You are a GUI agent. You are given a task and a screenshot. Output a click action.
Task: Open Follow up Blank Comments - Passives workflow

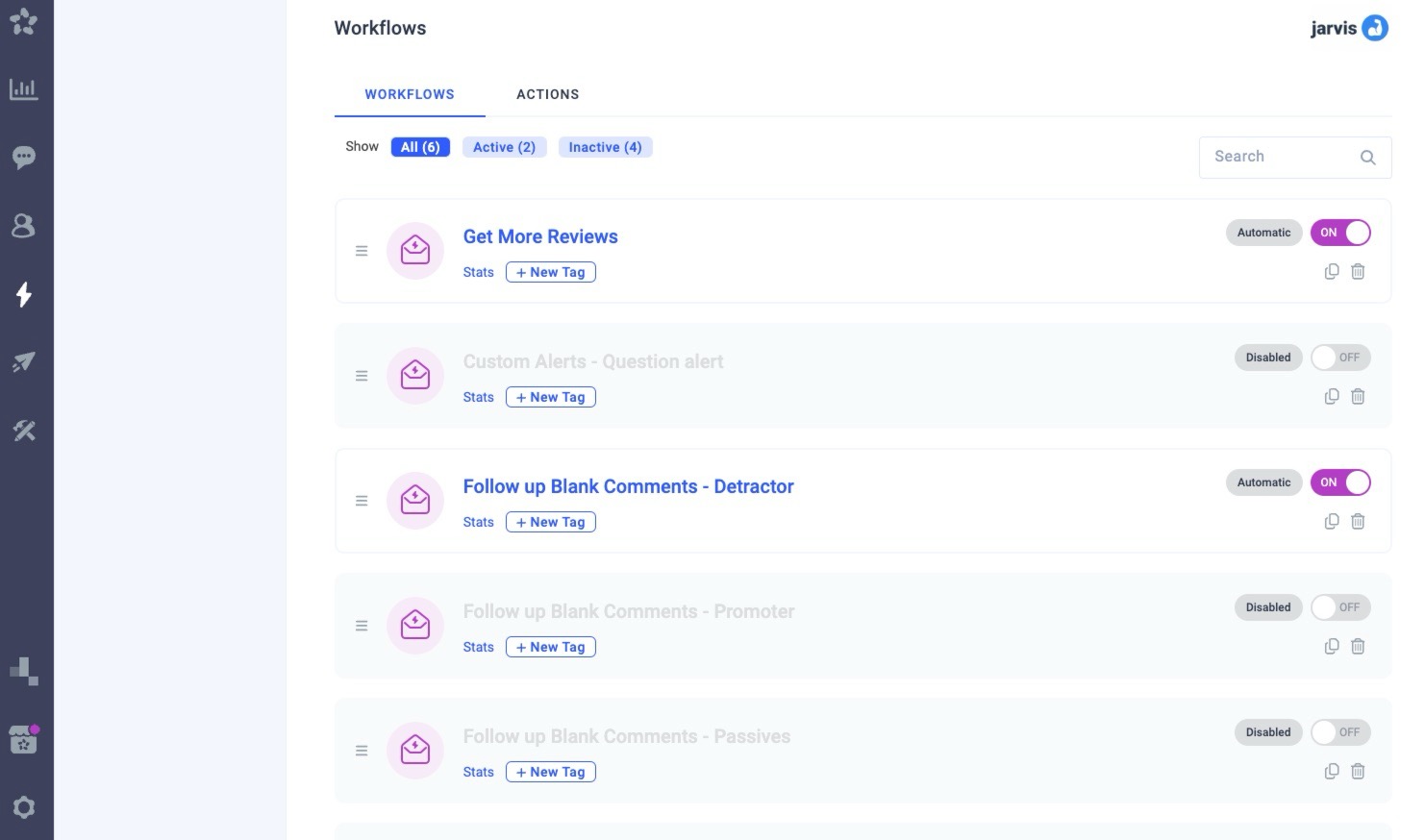tap(627, 736)
